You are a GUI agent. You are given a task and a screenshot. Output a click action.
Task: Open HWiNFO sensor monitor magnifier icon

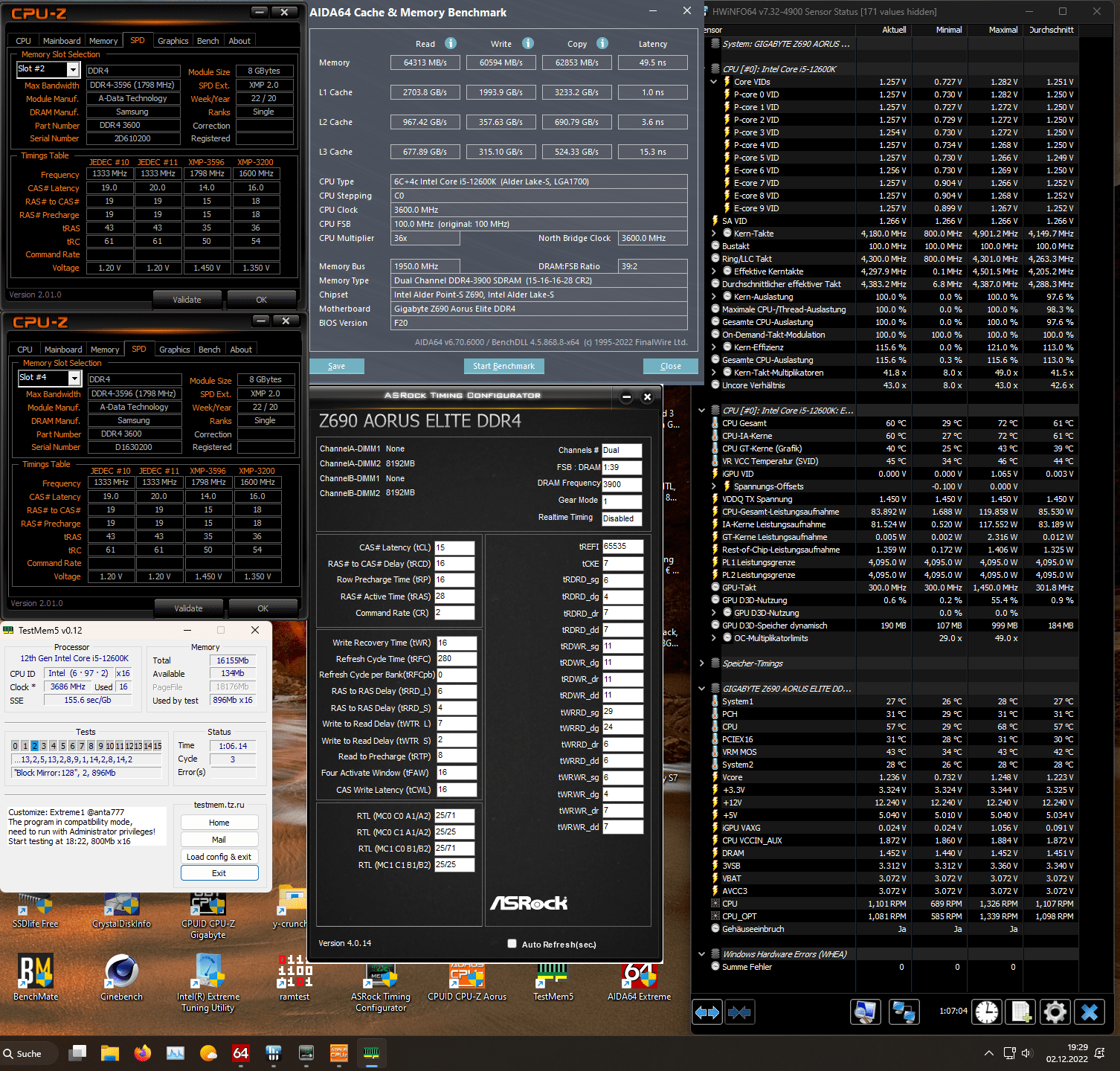pyautogui.click(x=866, y=1012)
